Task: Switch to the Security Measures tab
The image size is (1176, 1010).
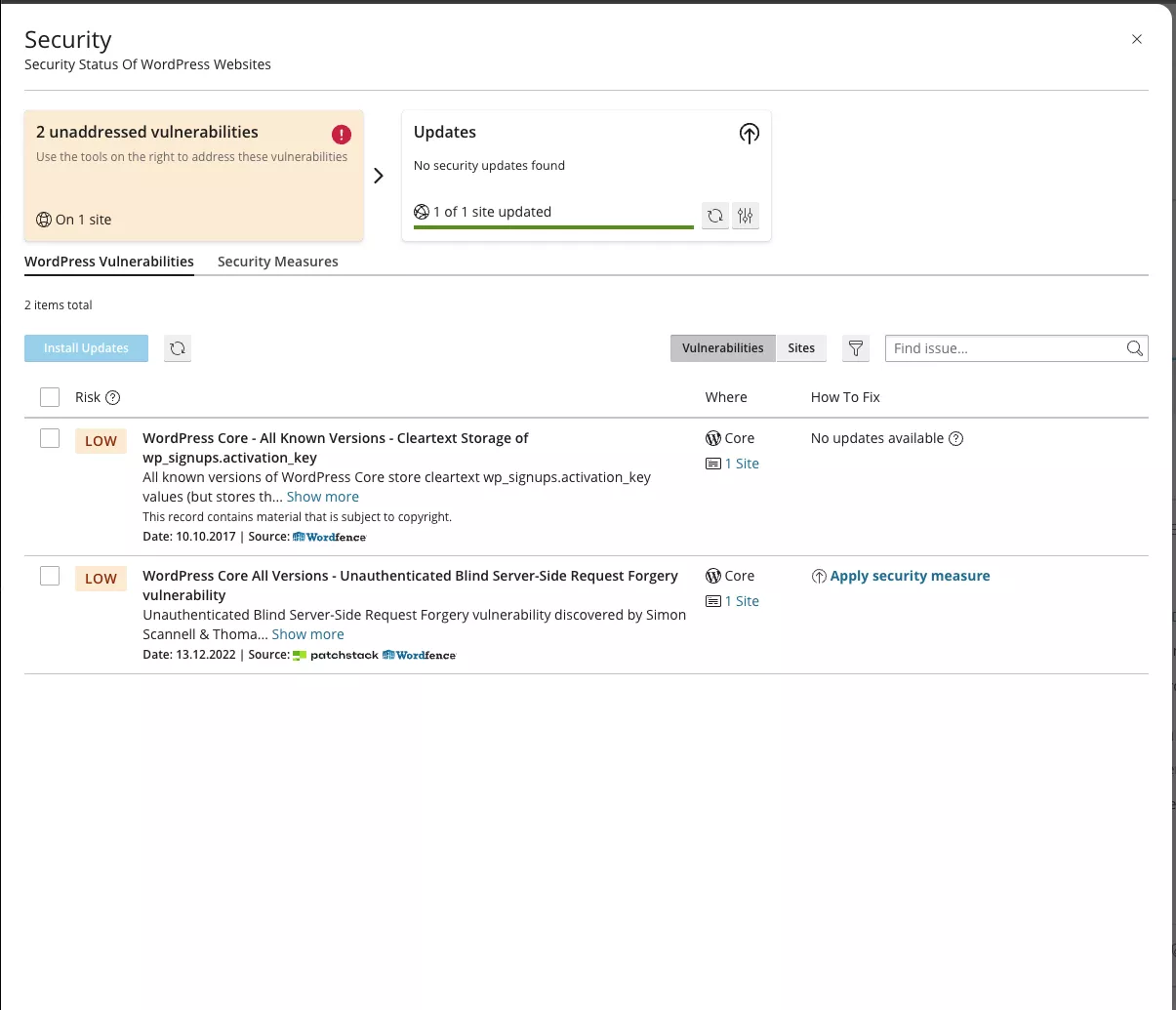Action: (x=277, y=262)
